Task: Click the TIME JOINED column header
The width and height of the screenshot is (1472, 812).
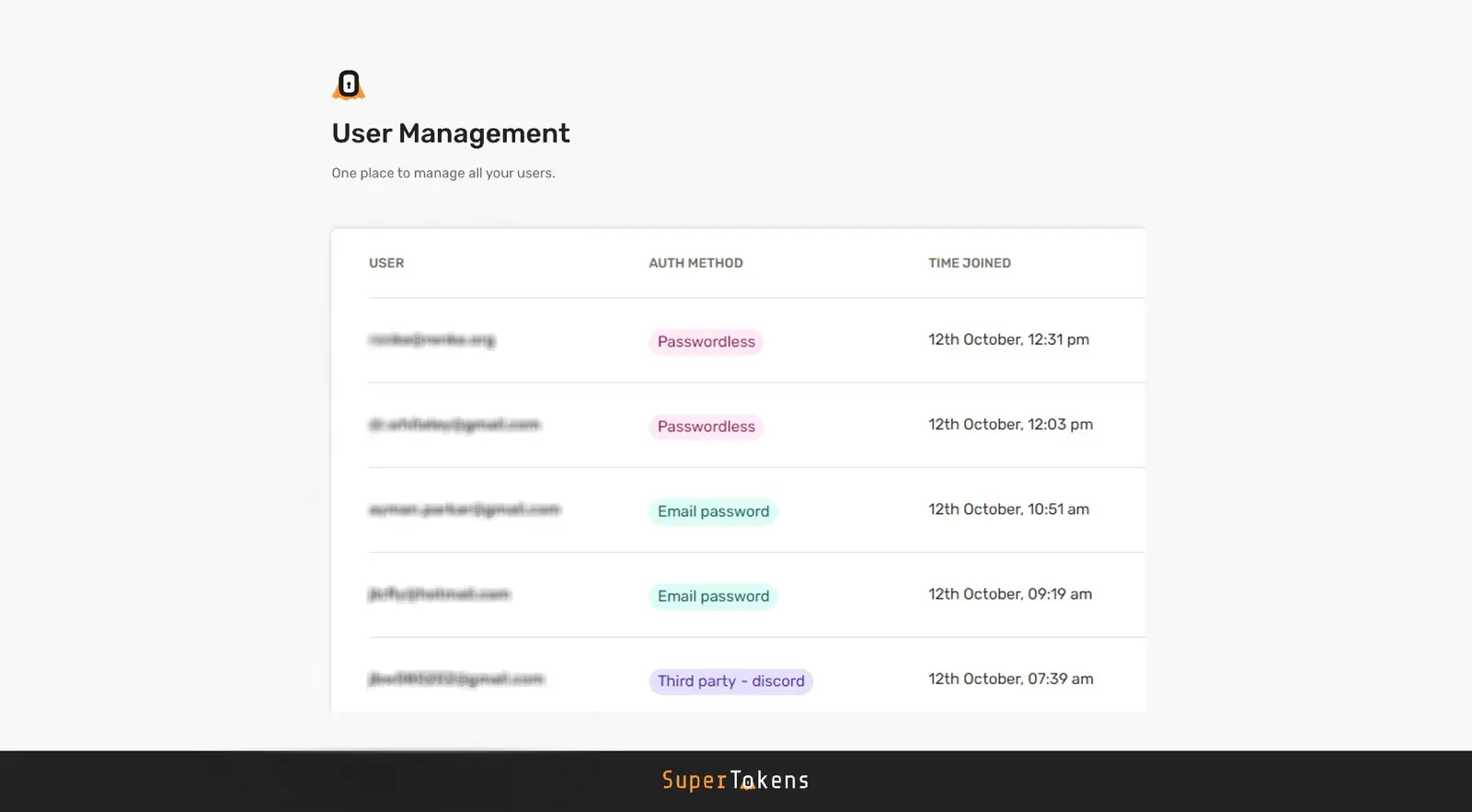Action: point(970,263)
